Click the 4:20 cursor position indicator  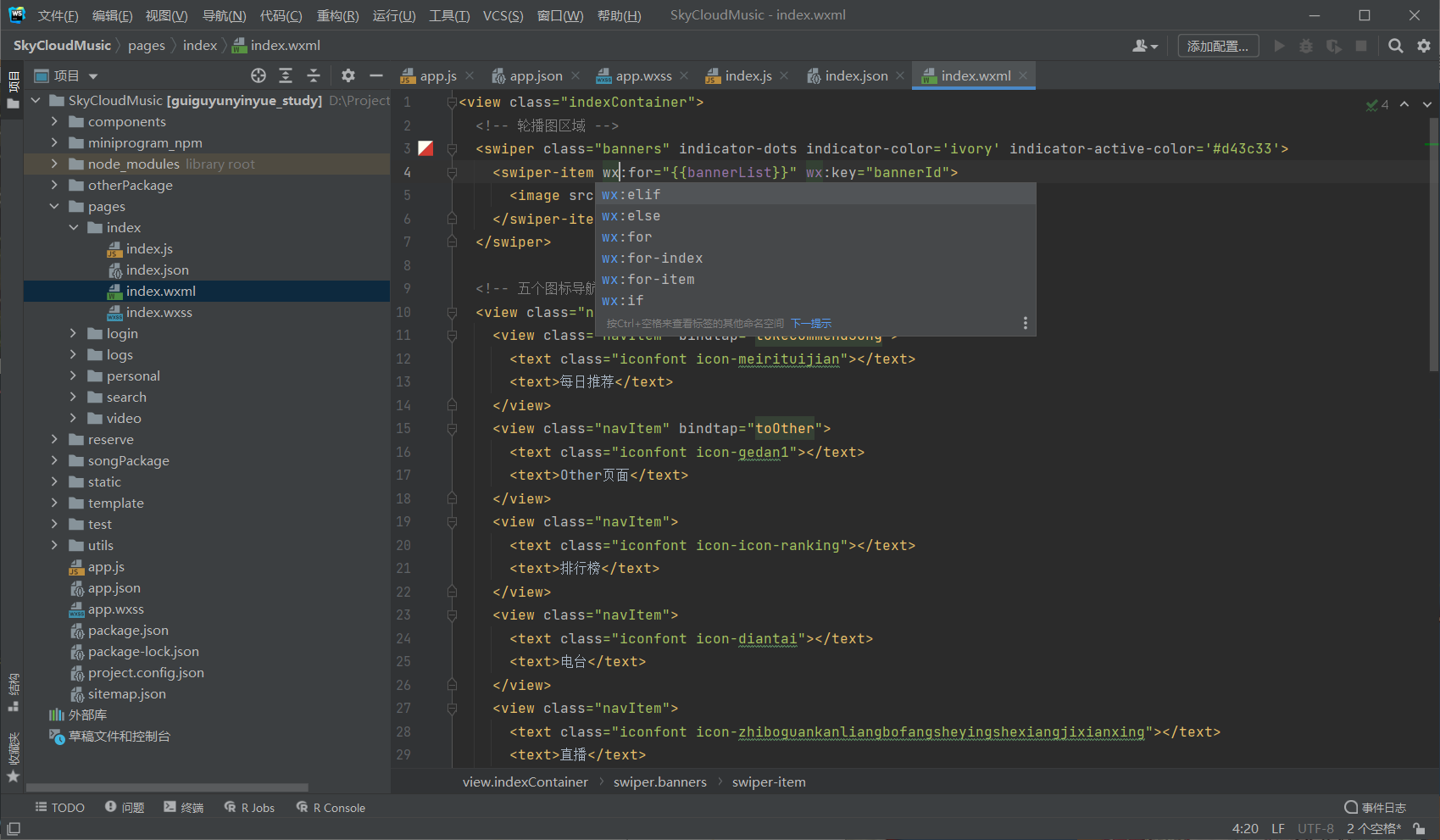click(1245, 828)
